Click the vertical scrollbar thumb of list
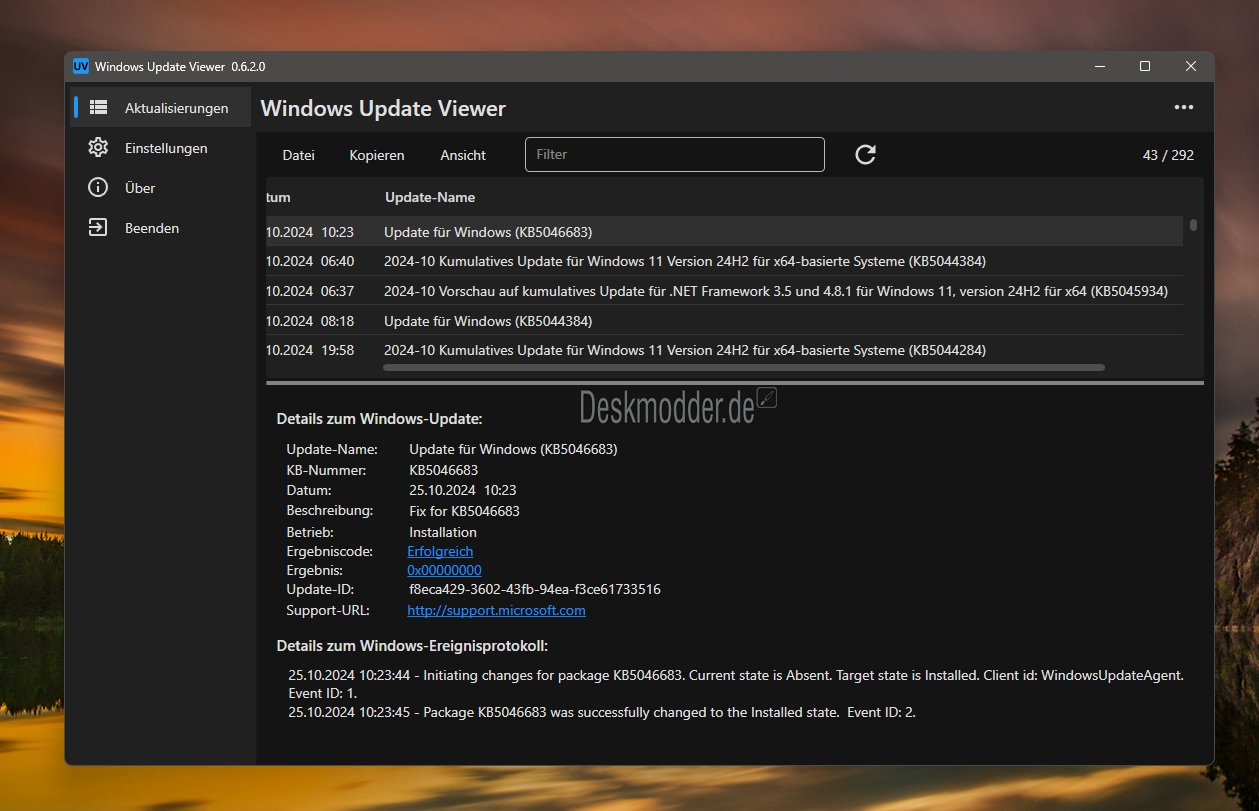This screenshot has width=1259, height=811. (1193, 226)
